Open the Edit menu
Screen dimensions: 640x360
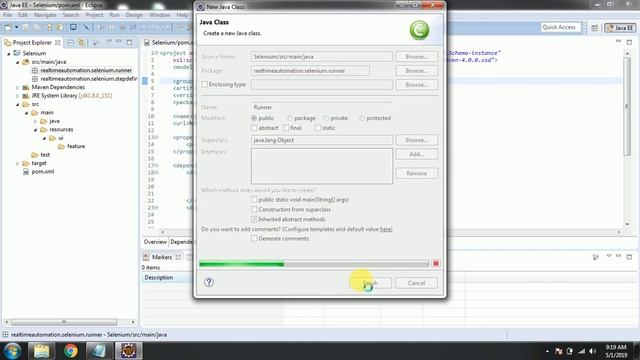click(23, 15)
